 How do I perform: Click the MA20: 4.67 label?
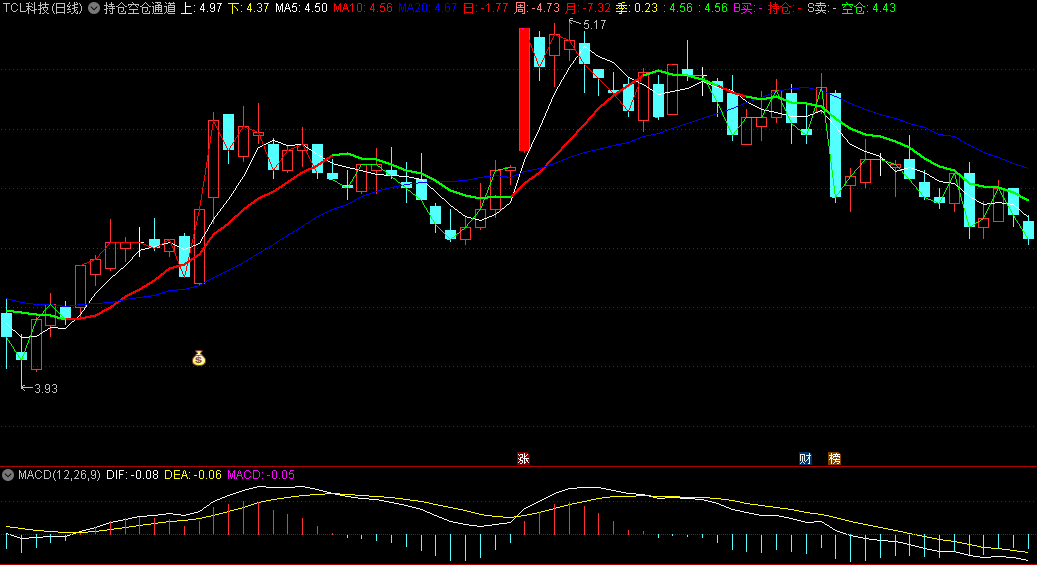click(x=427, y=8)
